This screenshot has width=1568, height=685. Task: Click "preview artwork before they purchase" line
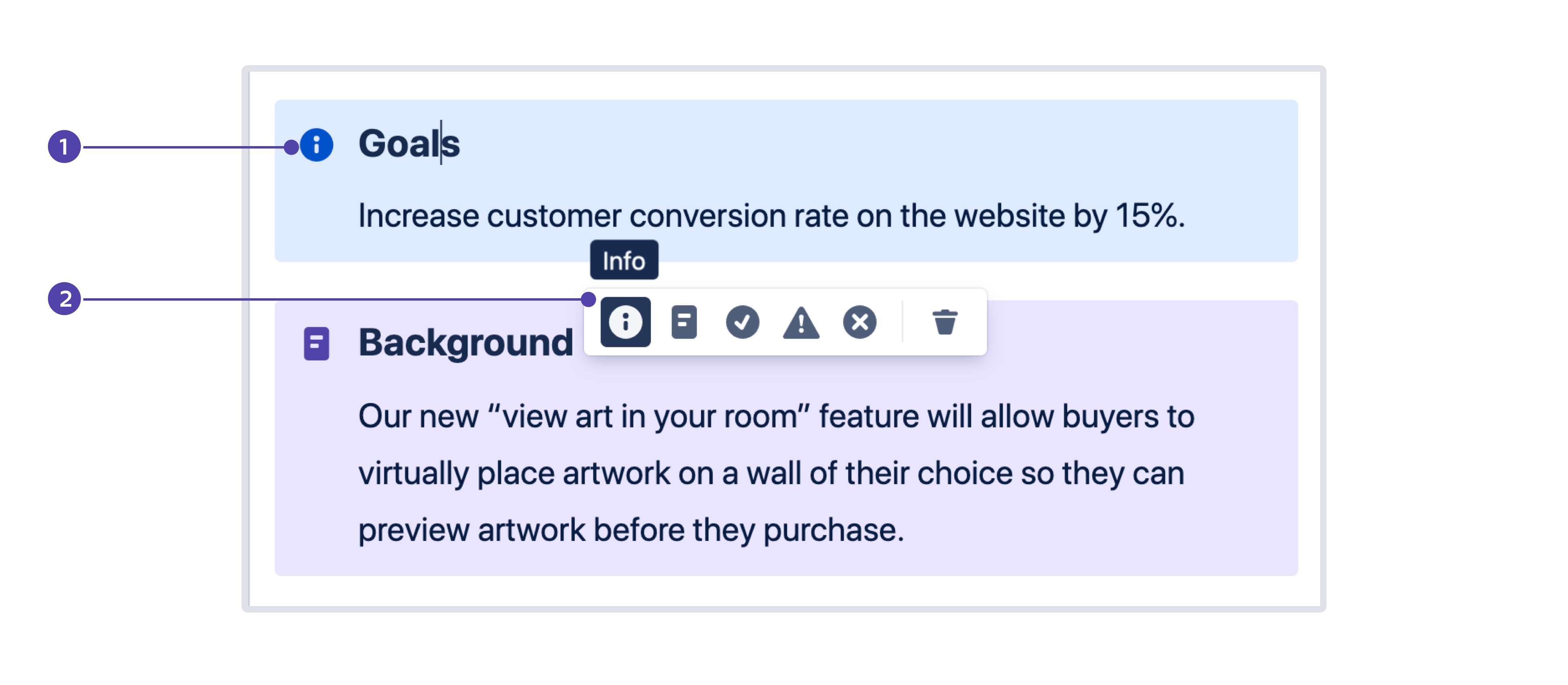631,530
